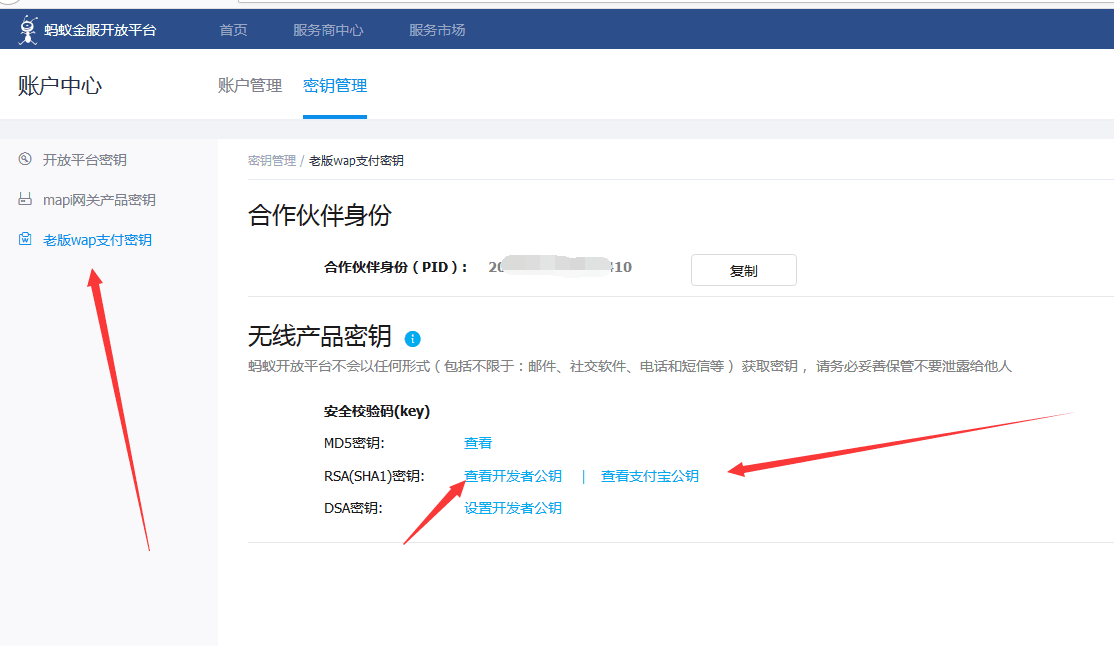Select 开放平台密钥 label in the sidebar

[x=85, y=160]
